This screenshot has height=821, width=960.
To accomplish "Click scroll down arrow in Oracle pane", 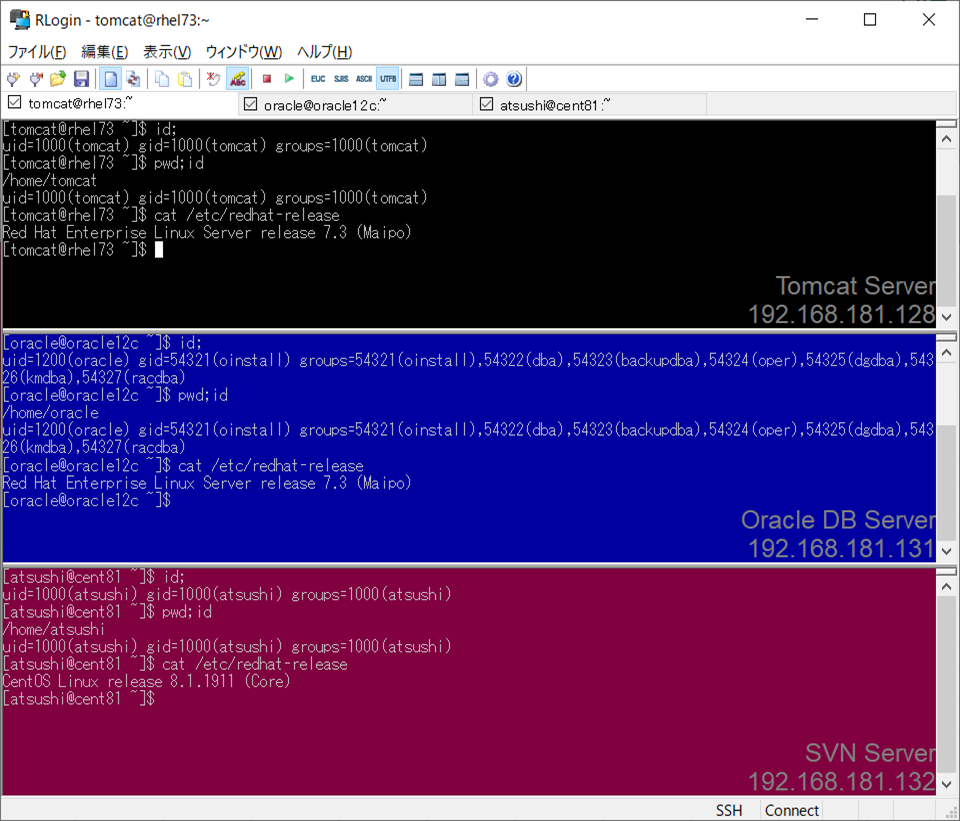I will (x=947, y=551).
